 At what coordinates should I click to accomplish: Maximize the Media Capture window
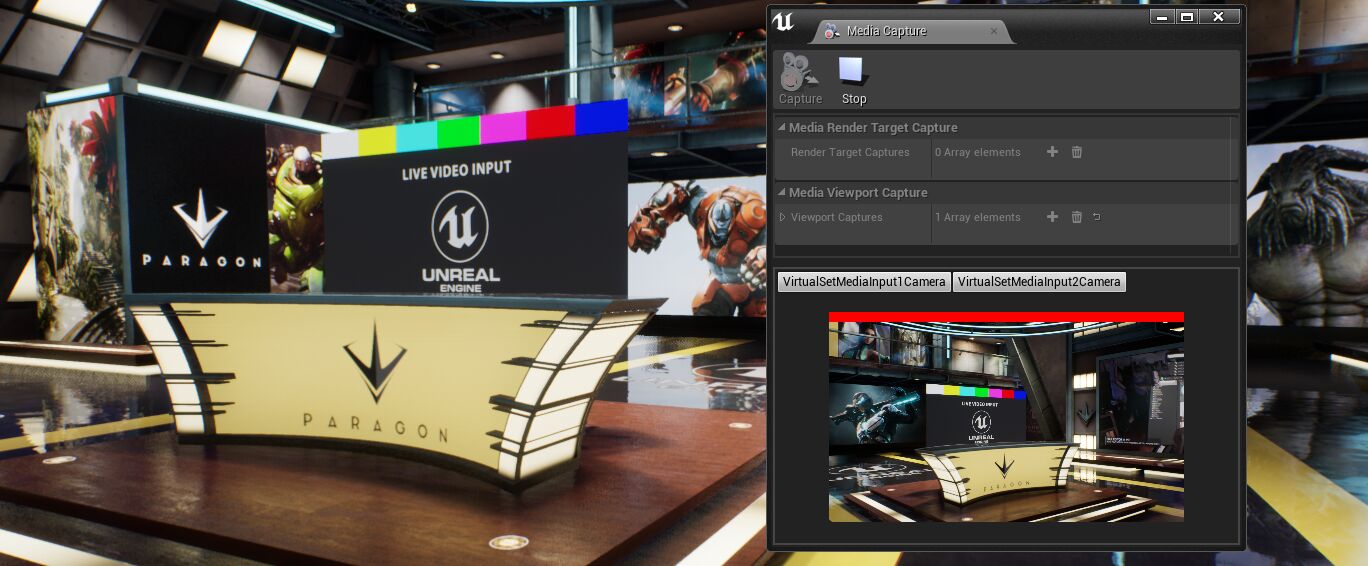point(1187,16)
